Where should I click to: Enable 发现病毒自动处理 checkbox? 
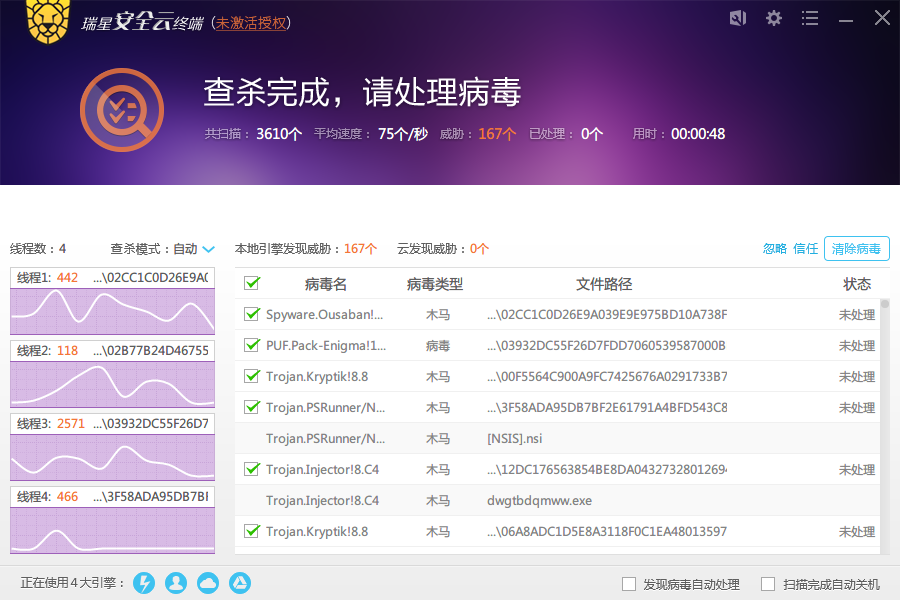629,584
